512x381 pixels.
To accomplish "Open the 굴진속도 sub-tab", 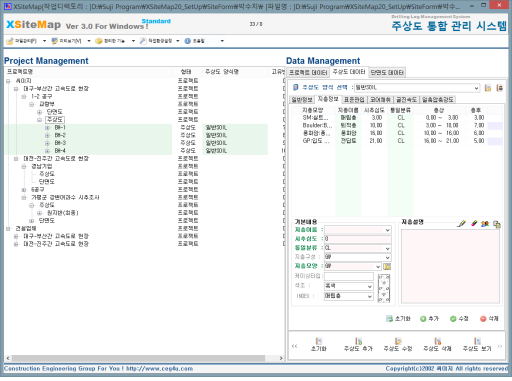I will point(406,100).
